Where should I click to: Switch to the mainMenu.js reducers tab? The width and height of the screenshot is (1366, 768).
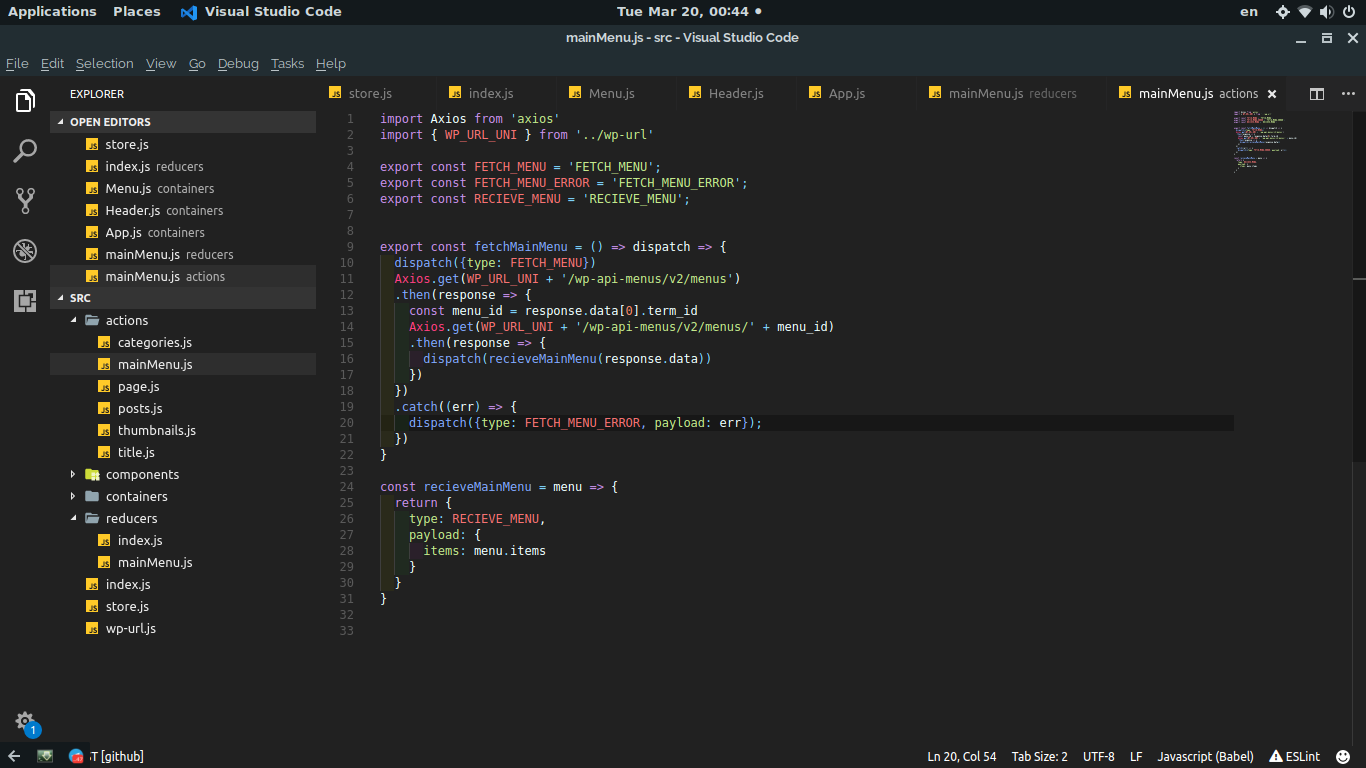[1013, 94]
